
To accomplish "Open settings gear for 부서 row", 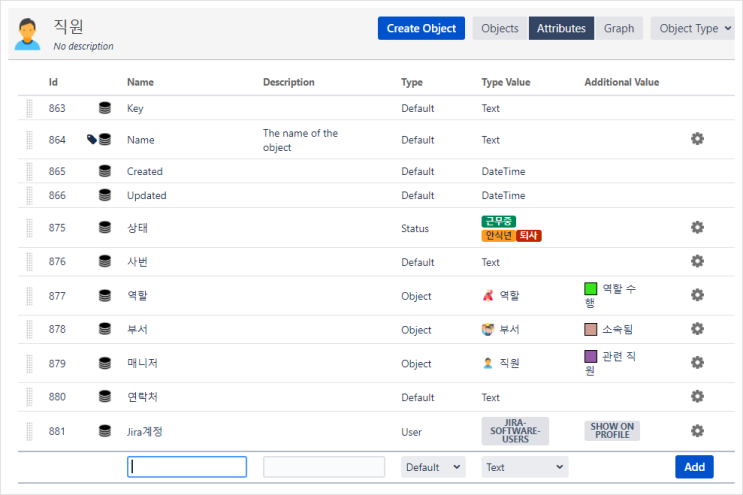I will (697, 329).
